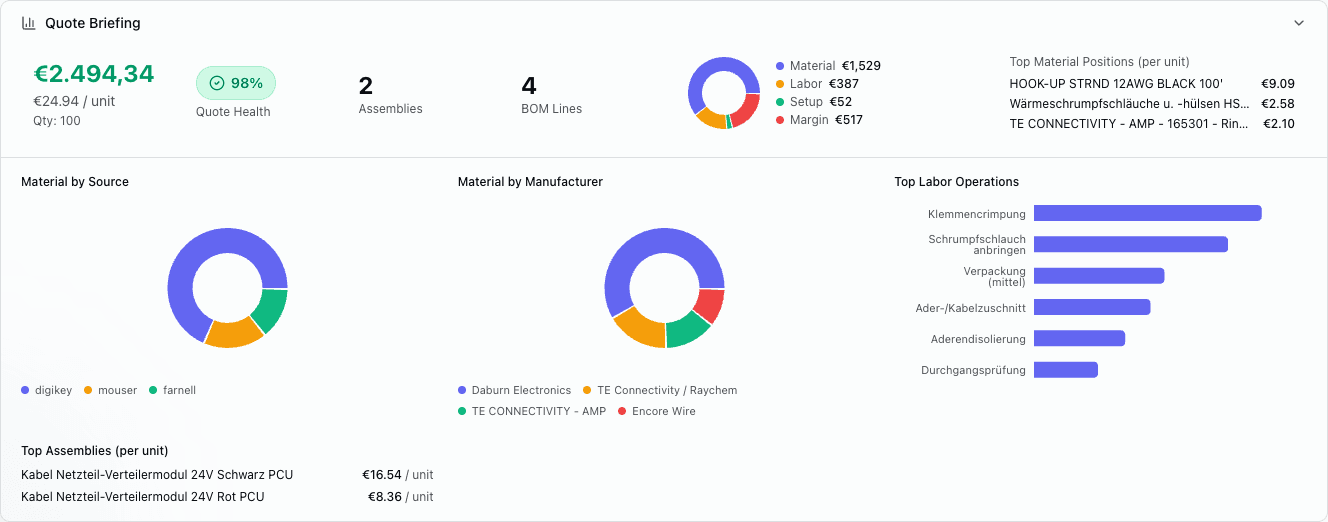Click the Material by Source heading

pos(75,182)
